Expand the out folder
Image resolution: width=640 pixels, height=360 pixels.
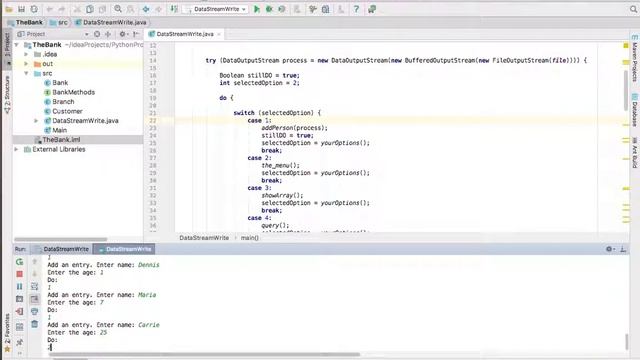[26, 64]
